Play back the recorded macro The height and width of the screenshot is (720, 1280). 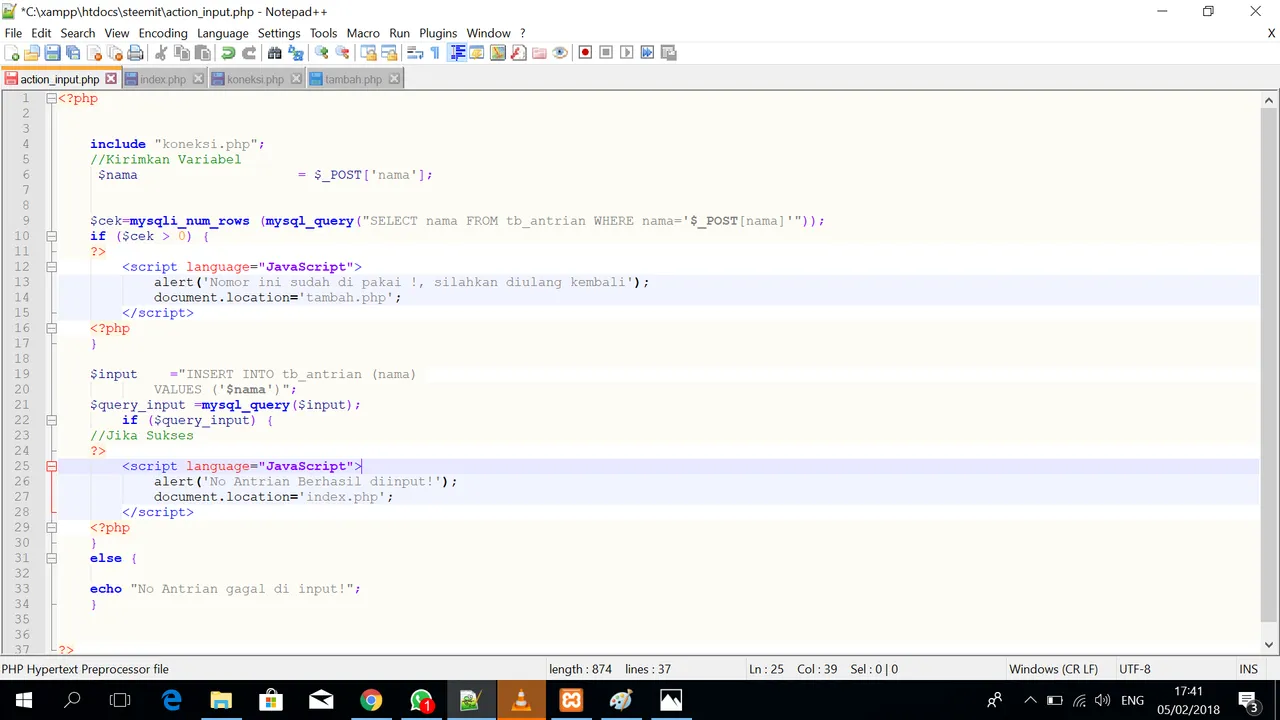coord(626,53)
